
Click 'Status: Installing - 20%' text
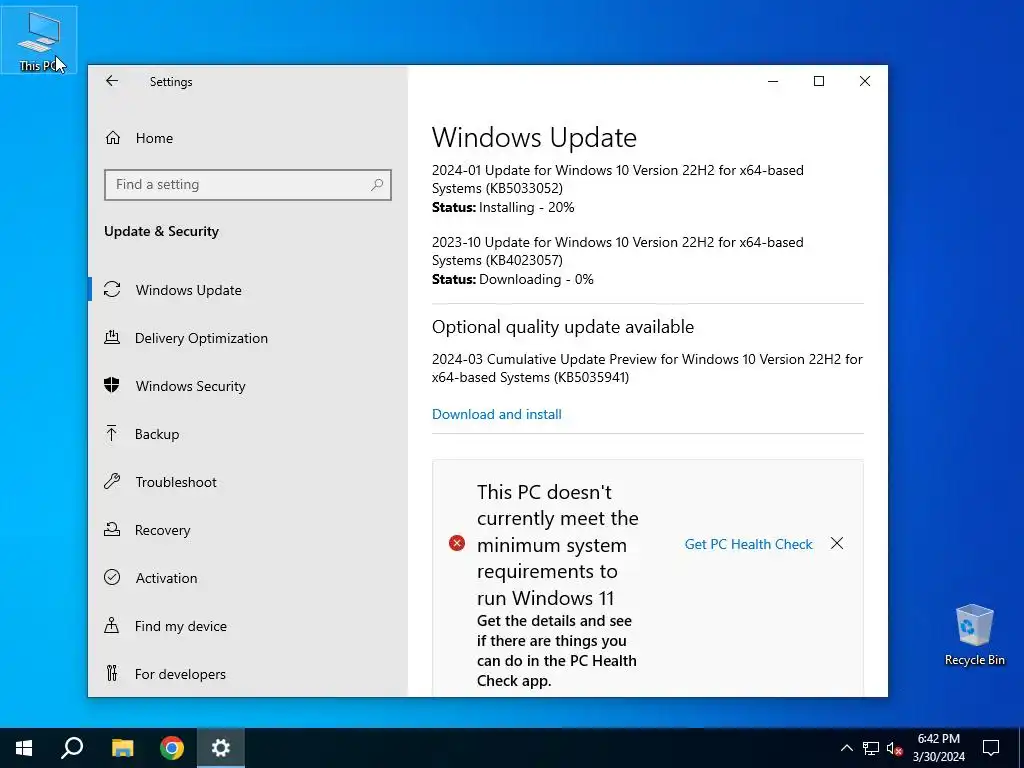(x=503, y=207)
